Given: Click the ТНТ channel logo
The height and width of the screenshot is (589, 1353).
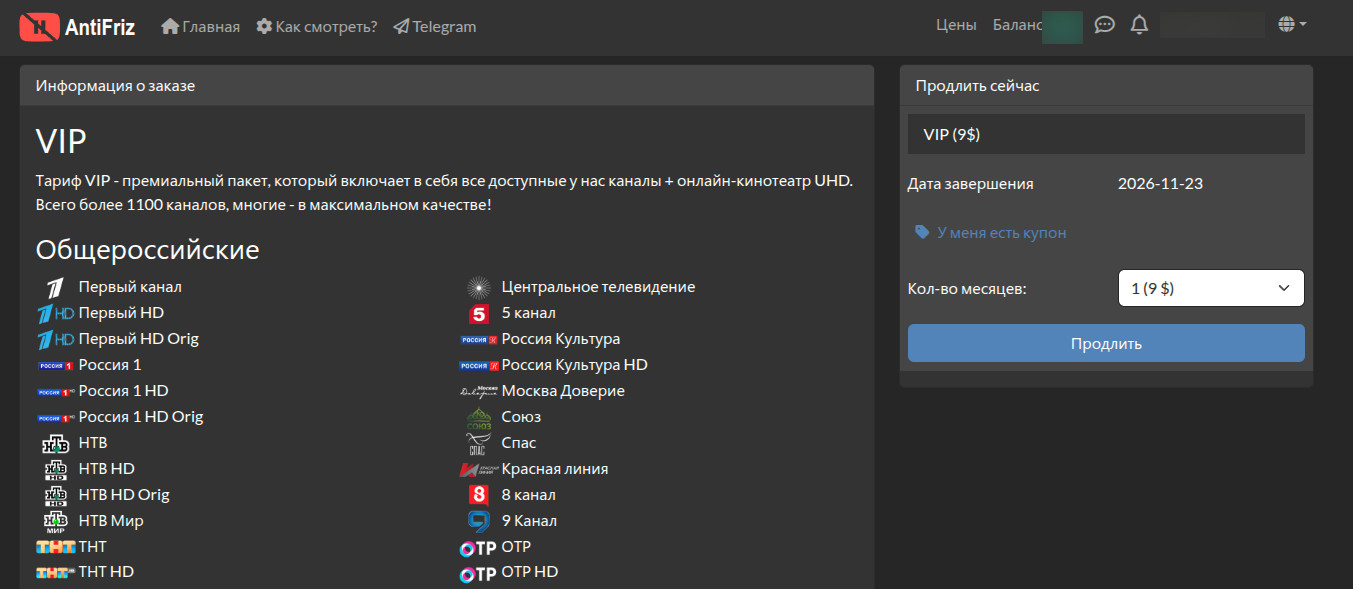Looking at the screenshot, I should 55,547.
